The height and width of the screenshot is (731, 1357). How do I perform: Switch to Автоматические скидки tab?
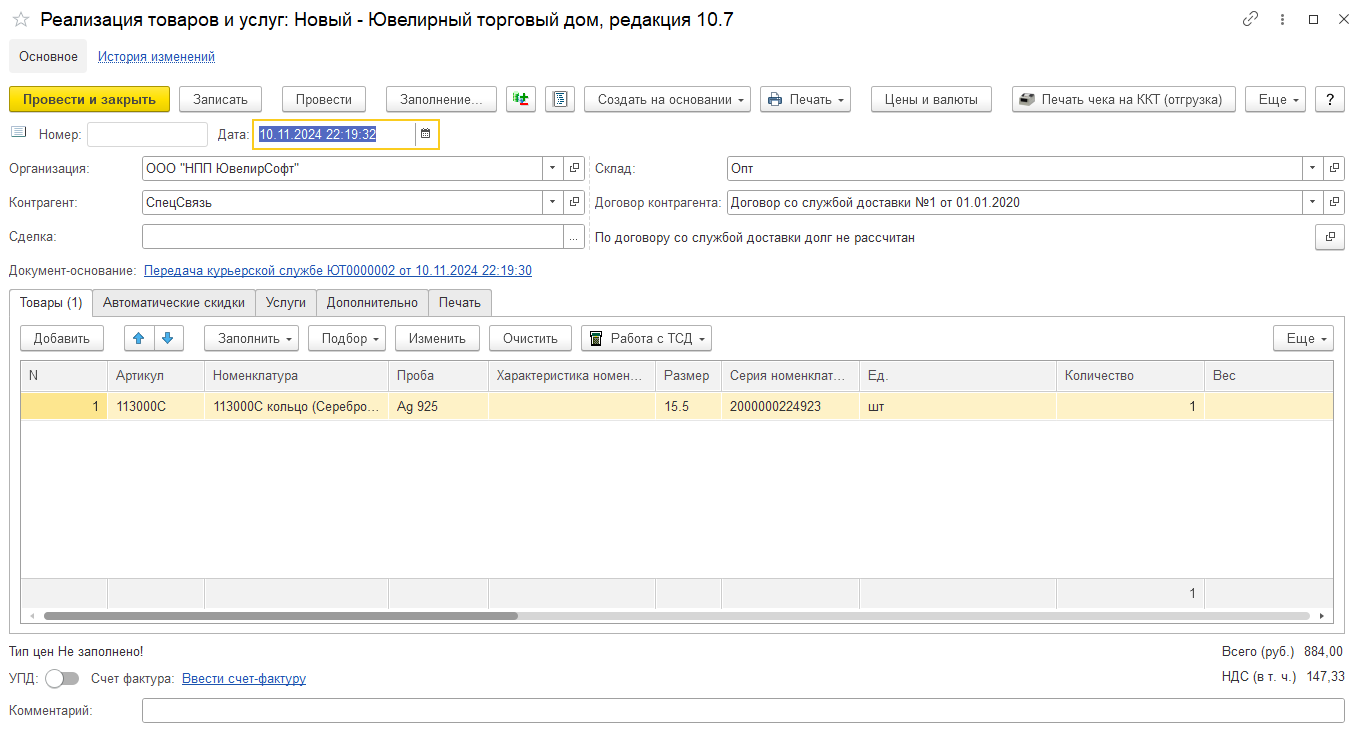coord(174,302)
